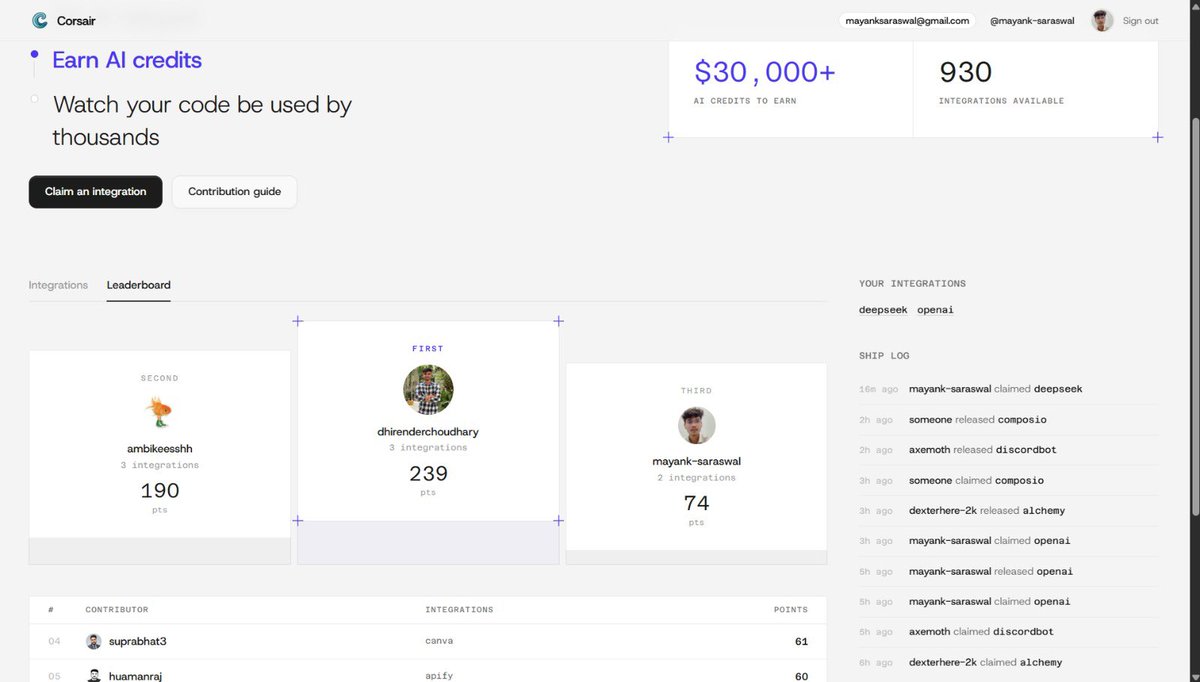Viewport: 1200px width, 682px height.
Task: Click the Points column header
Action: click(x=790, y=609)
